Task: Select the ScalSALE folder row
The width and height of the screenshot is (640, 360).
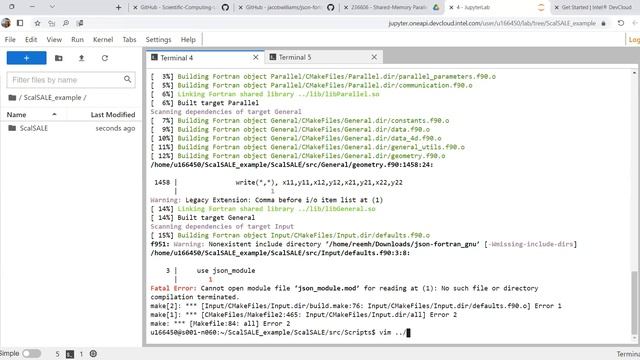Action: 71,128
